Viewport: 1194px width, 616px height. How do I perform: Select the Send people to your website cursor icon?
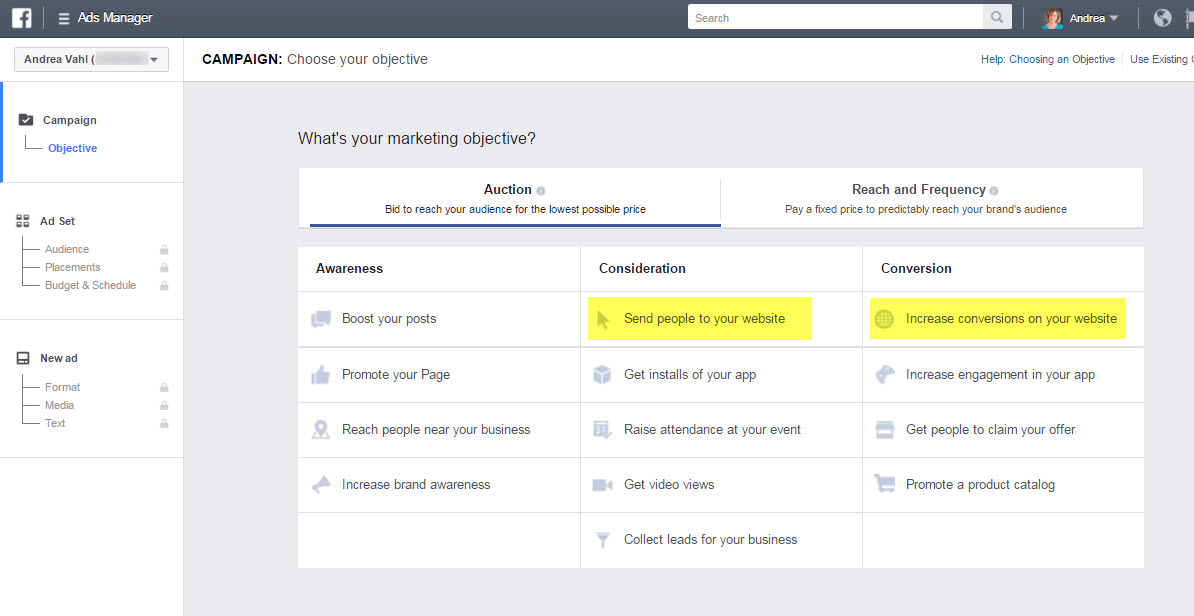click(x=603, y=318)
